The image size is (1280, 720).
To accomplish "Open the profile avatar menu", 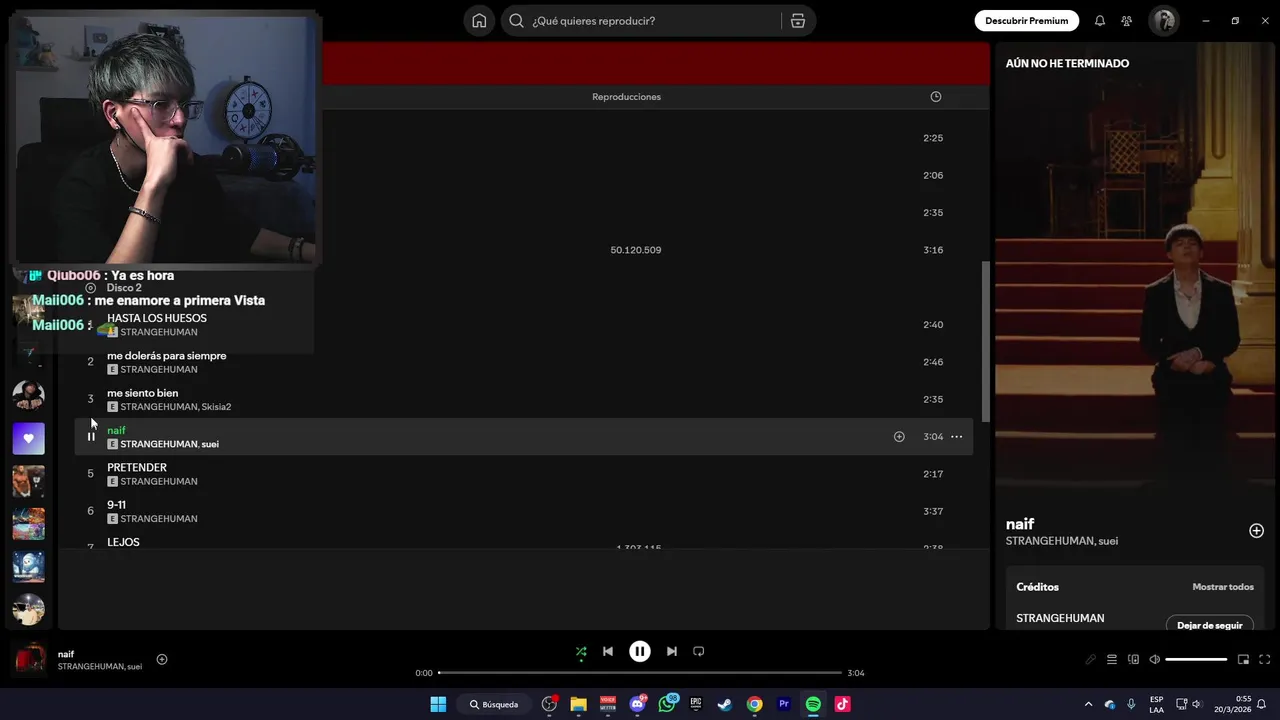I will click(1163, 21).
